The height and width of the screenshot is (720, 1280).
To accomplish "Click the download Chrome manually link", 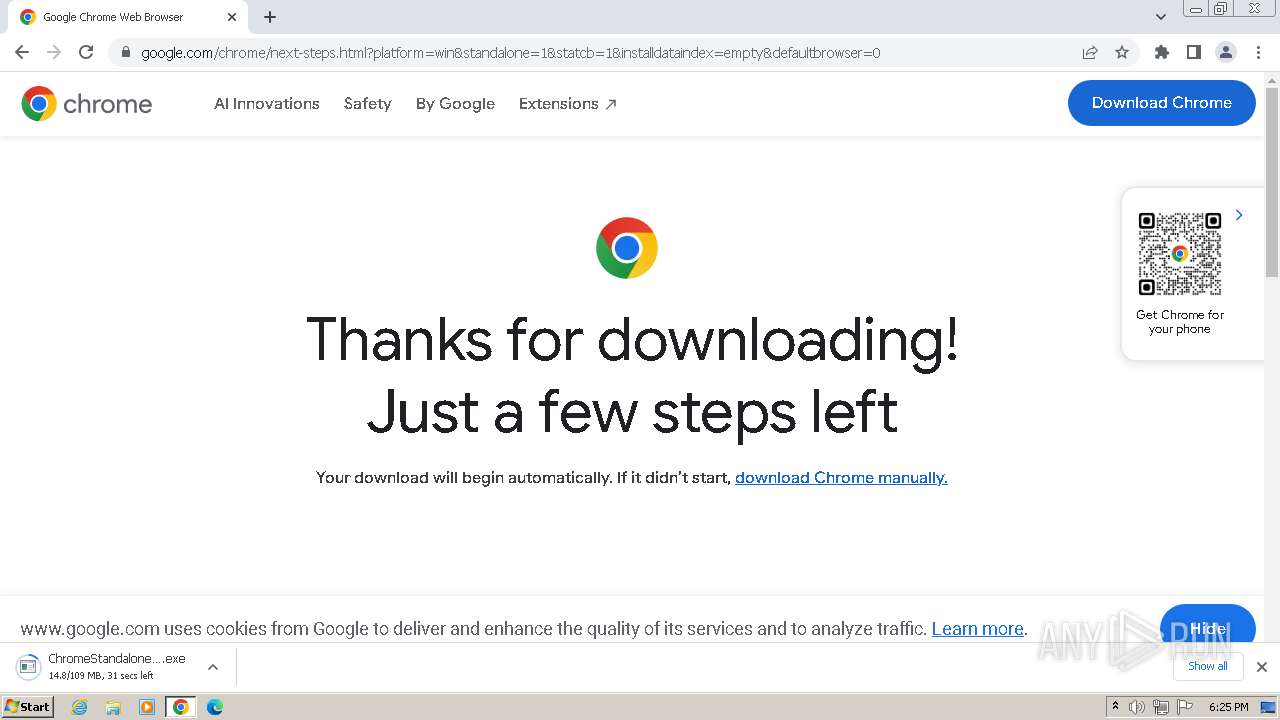I will click(x=841, y=478).
